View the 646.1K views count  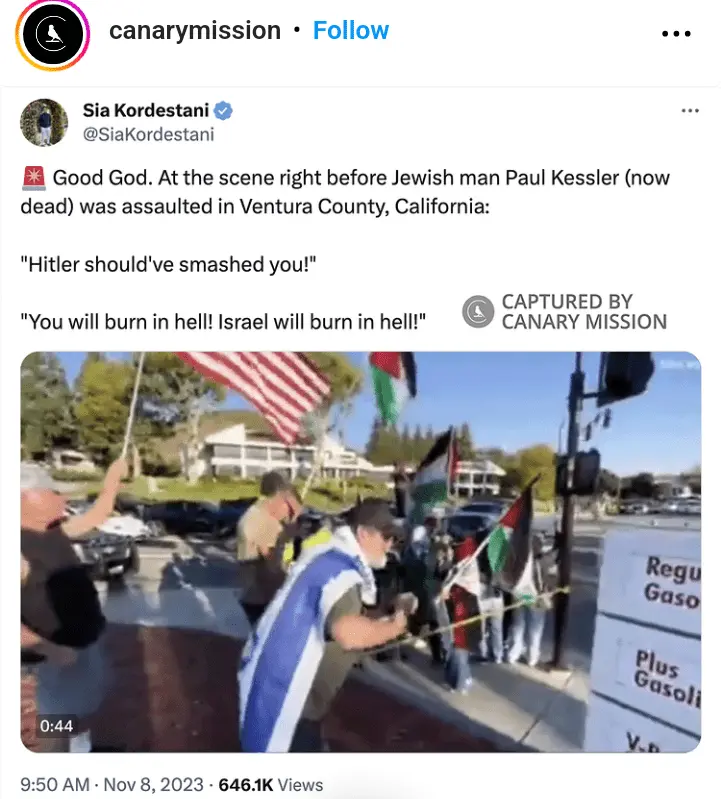tap(271, 785)
